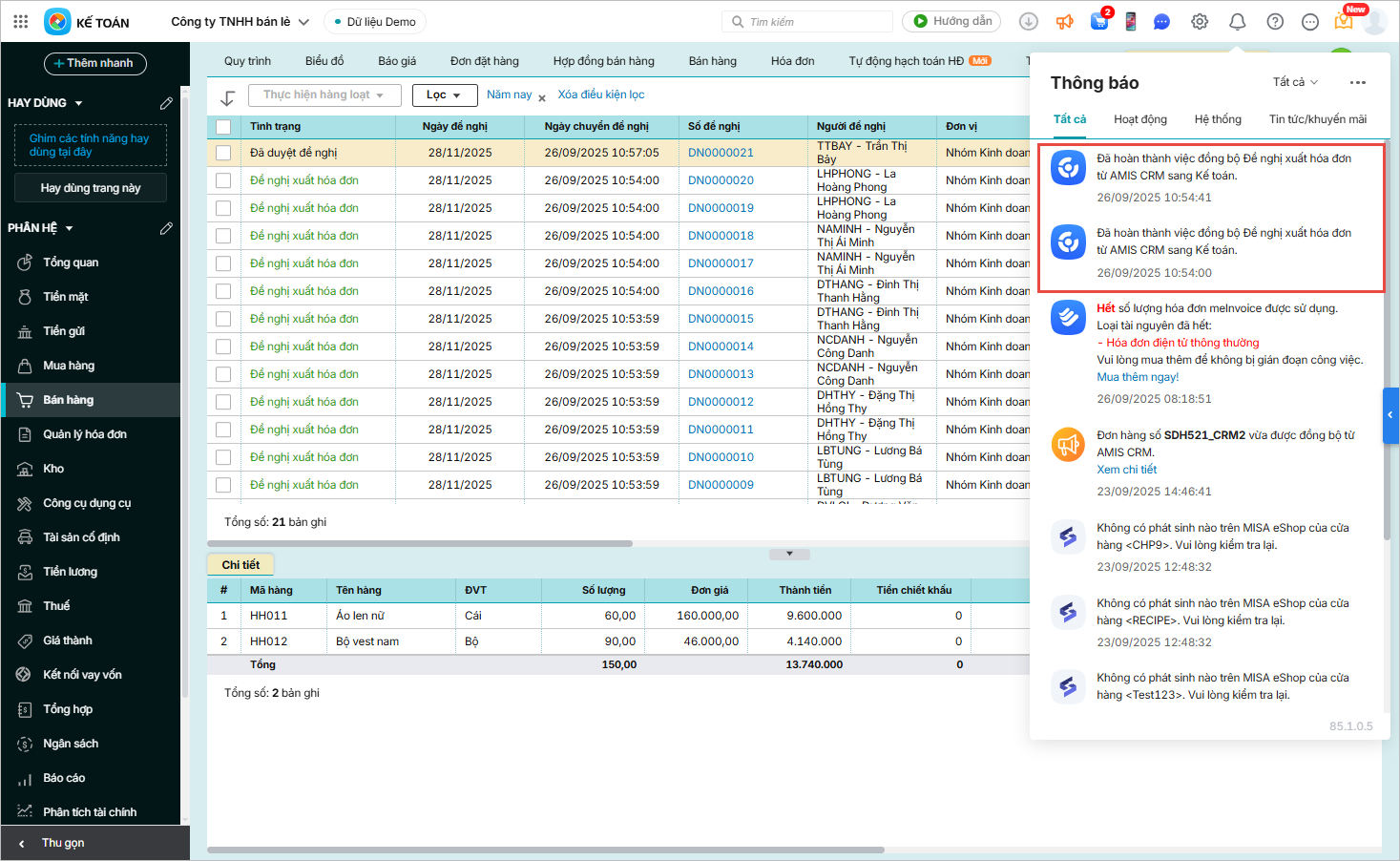Open the help question mark icon

coord(1275,22)
